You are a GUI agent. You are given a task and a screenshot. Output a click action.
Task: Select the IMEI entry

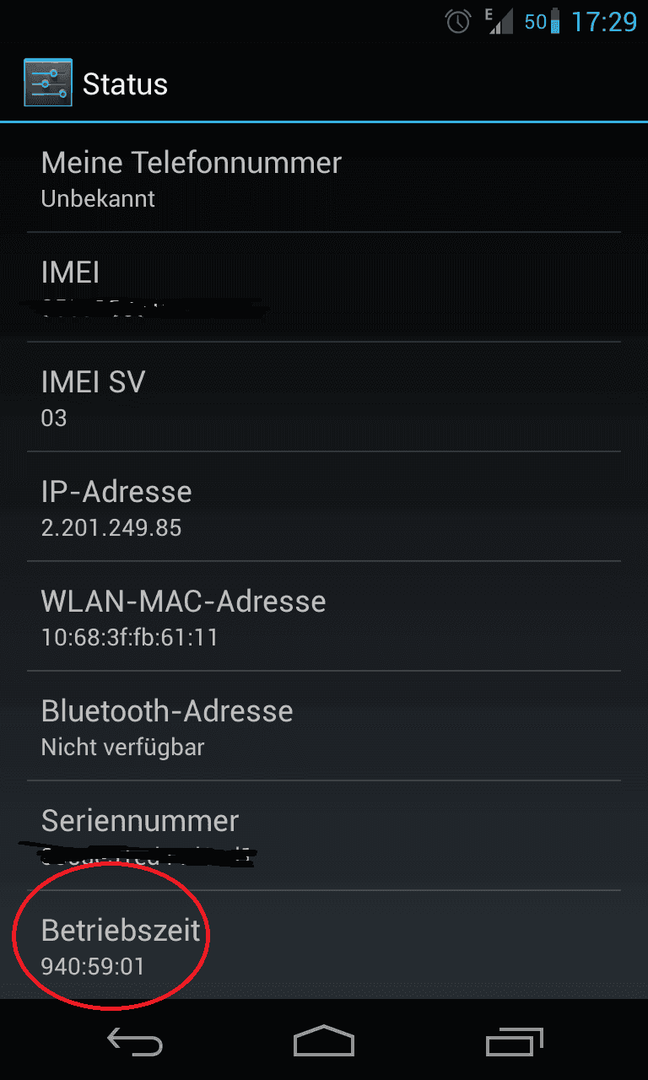324,287
